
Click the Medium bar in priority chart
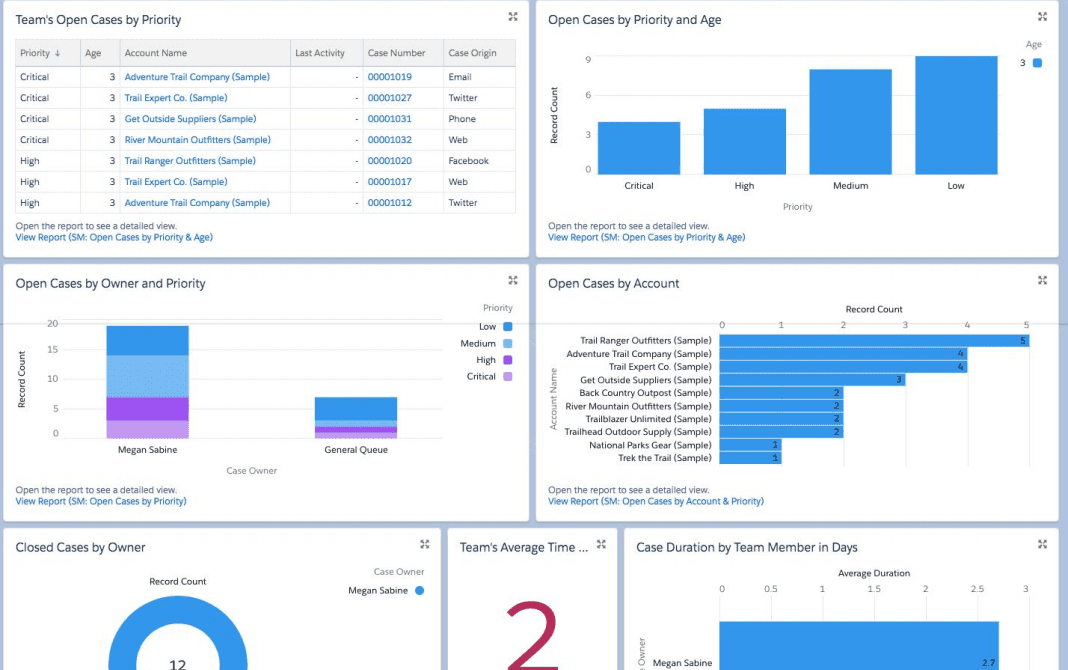click(850, 121)
